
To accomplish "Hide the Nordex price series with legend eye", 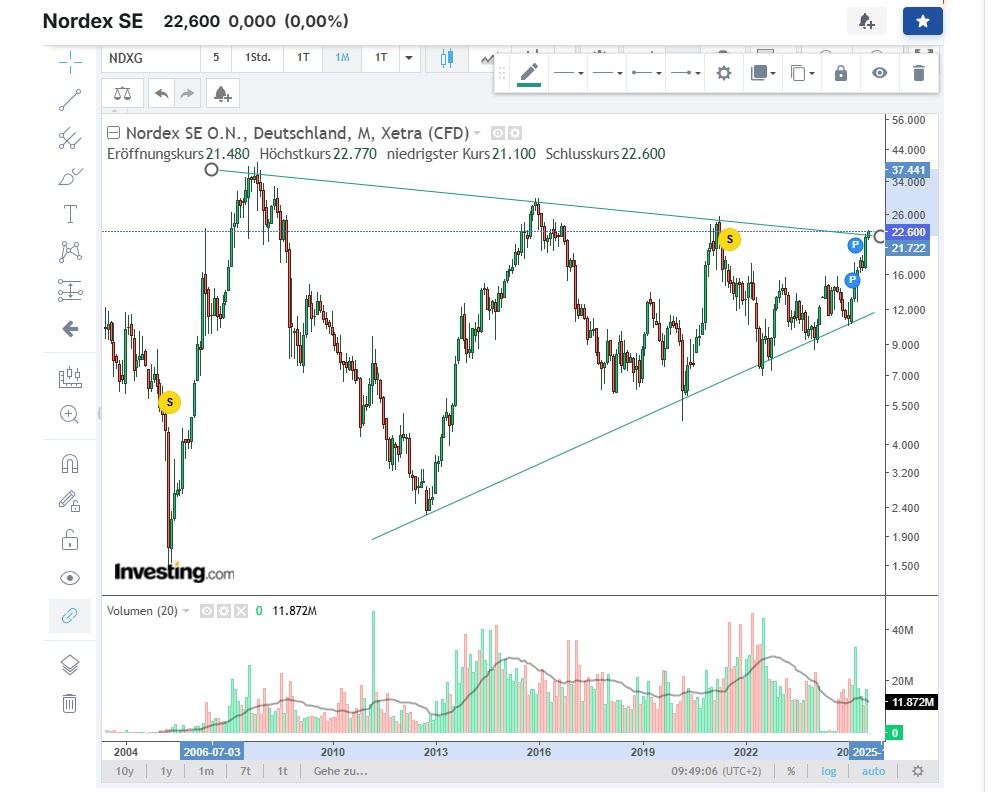I will click(x=498, y=133).
